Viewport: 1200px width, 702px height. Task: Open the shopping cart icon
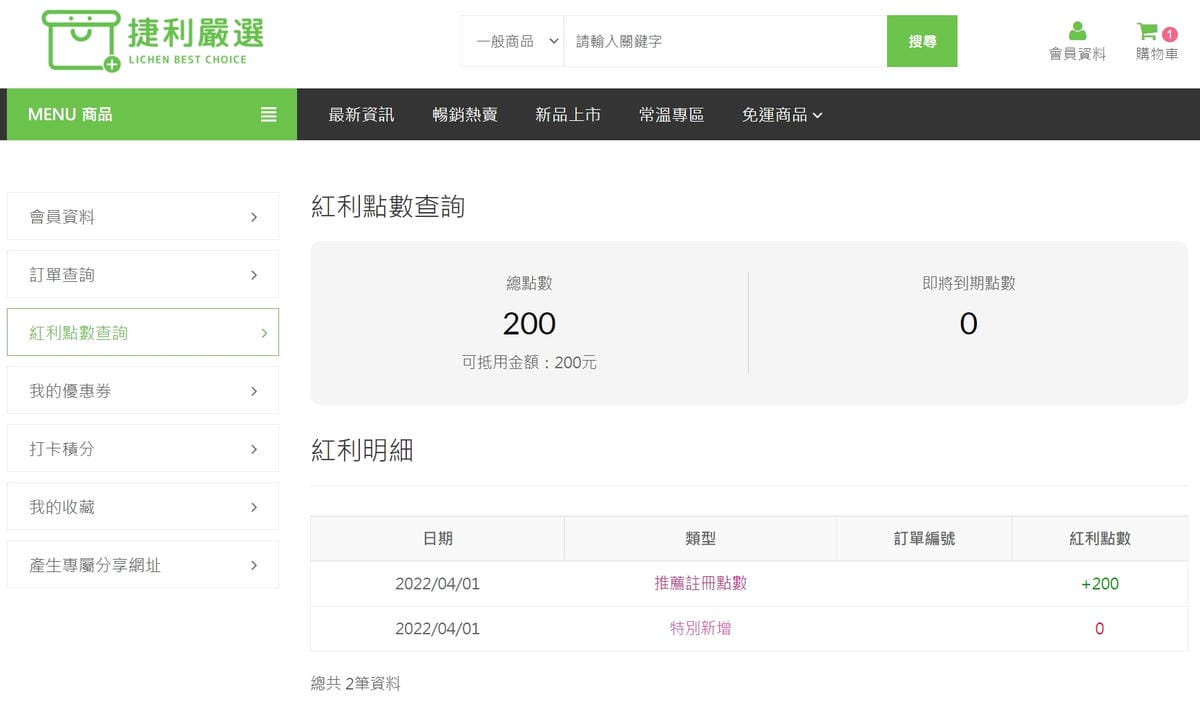pos(1148,32)
